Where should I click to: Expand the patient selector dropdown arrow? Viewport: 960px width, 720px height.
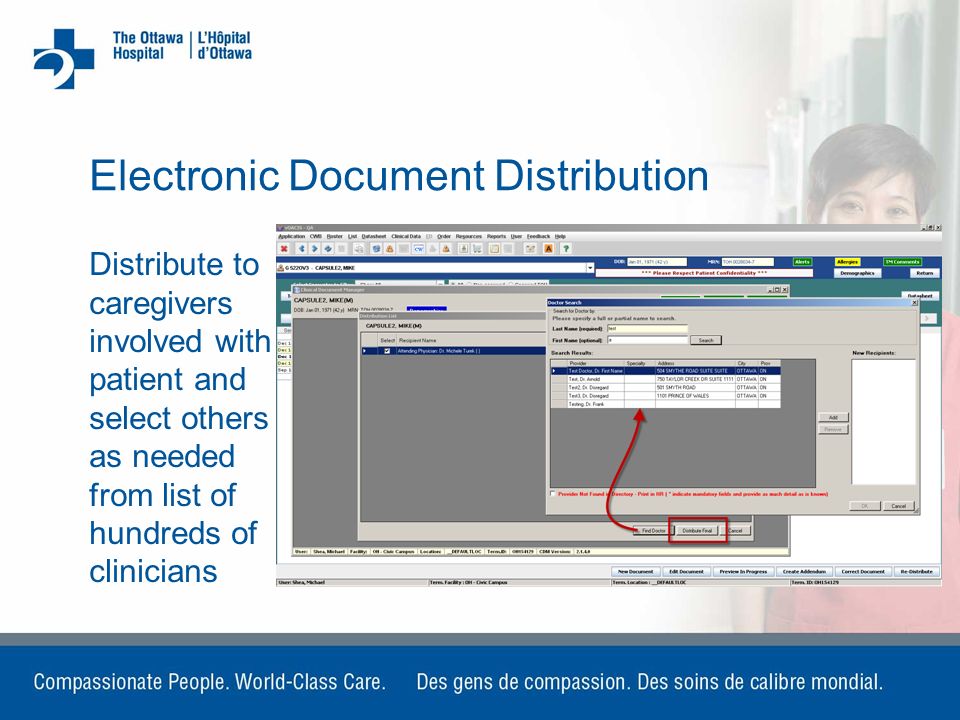(x=590, y=268)
